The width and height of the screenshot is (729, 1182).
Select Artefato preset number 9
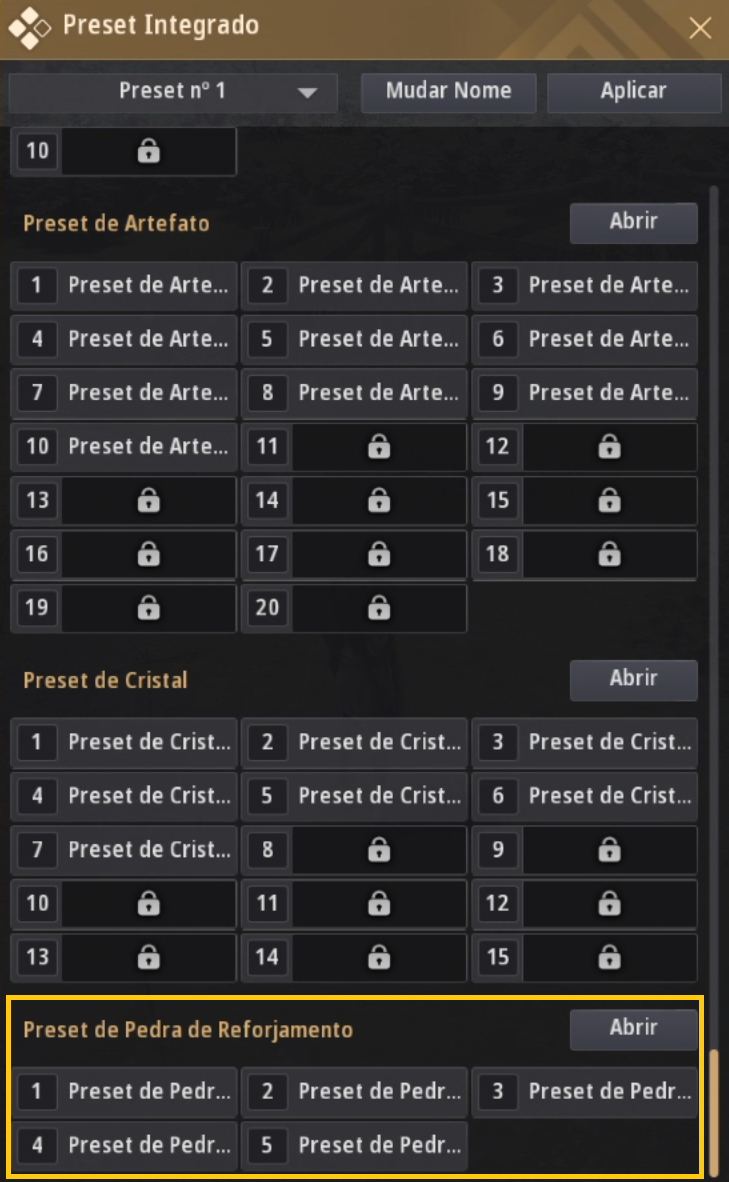pyautogui.click(x=585, y=393)
